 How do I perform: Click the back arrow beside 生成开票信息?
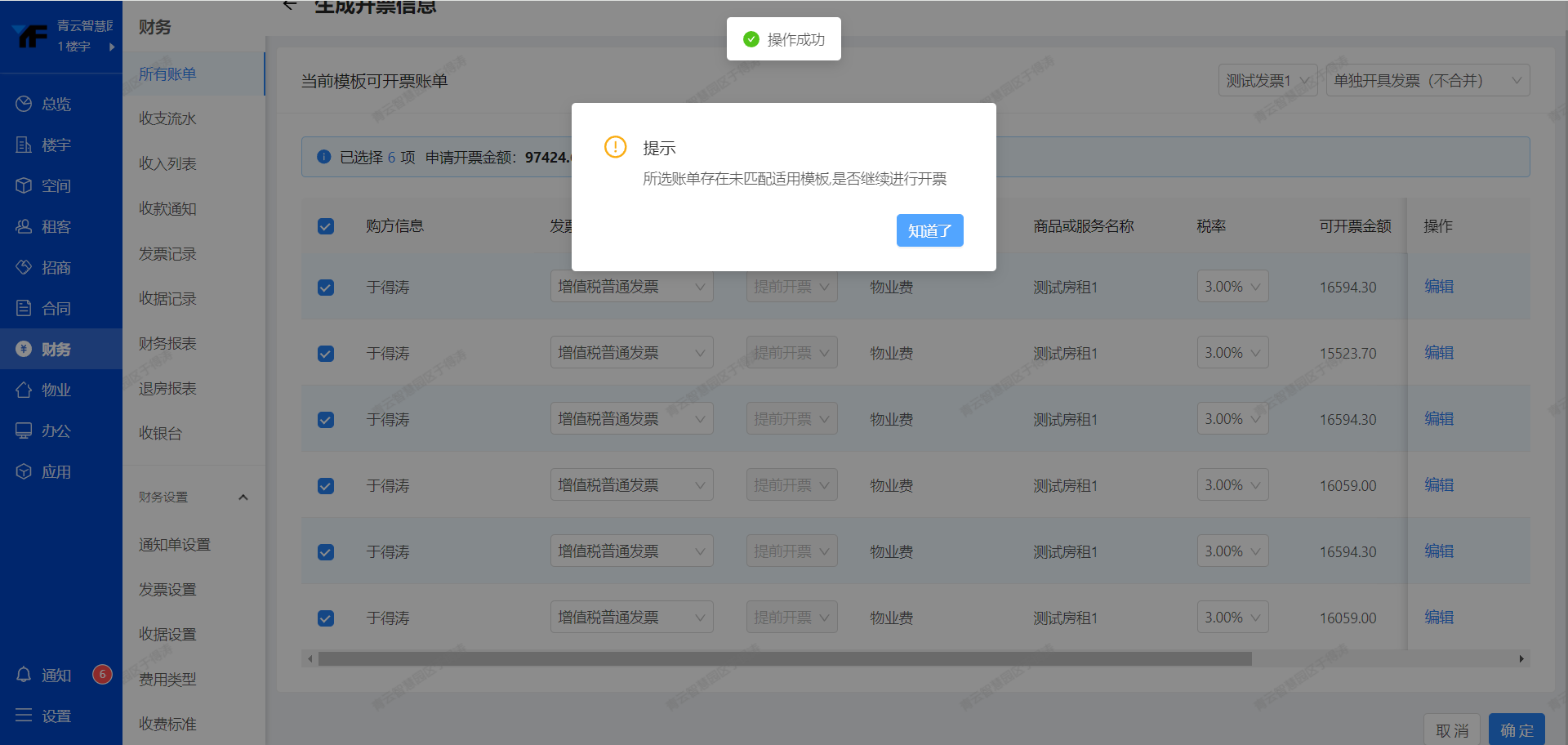tap(289, 6)
